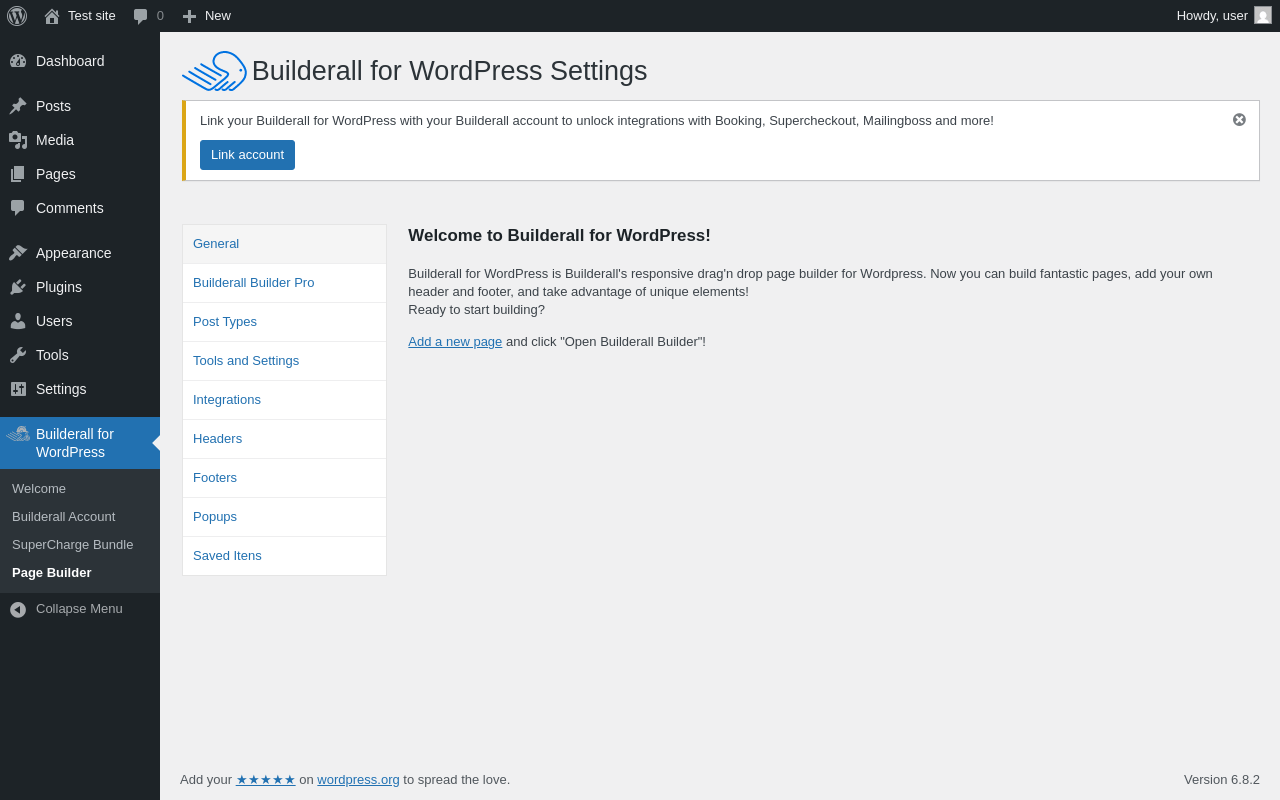1280x800 pixels.
Task: Click the Posts pin icon
Action: pyautogui.click(x=18, y=106)
